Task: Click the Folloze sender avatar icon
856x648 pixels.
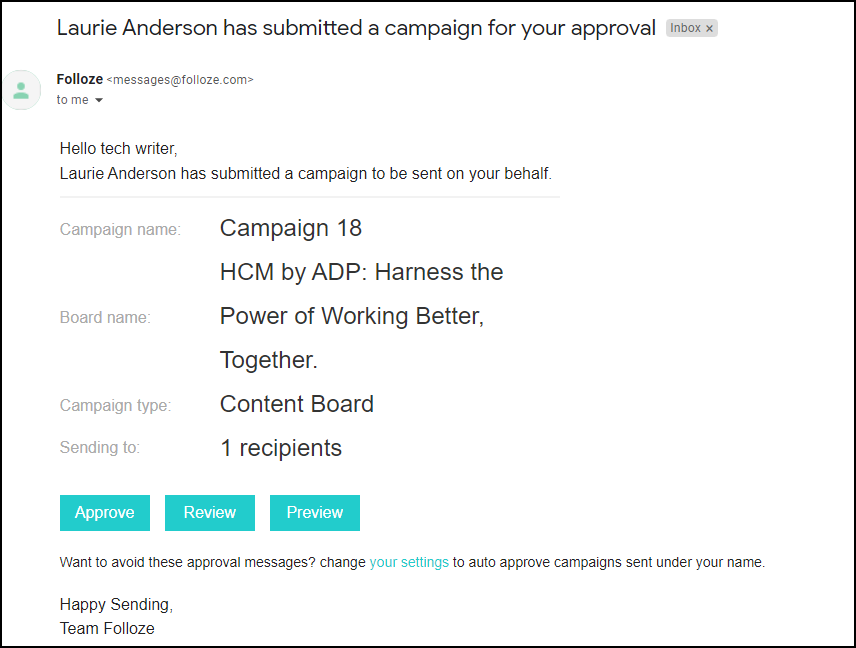Action: point(21,89)
